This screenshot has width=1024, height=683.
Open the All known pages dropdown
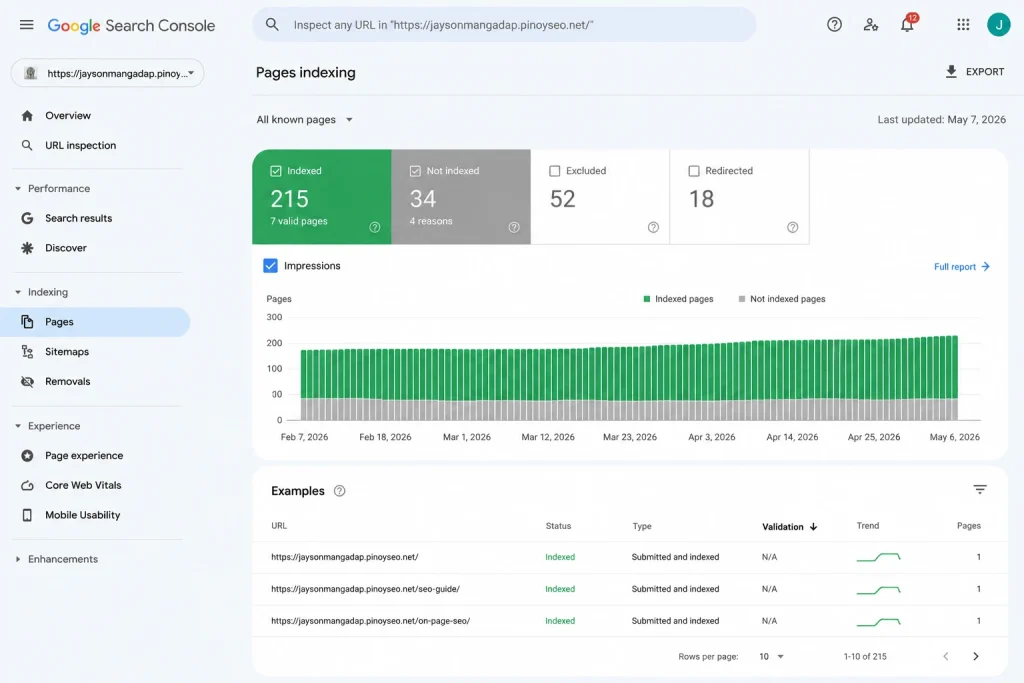pos(304,119)
